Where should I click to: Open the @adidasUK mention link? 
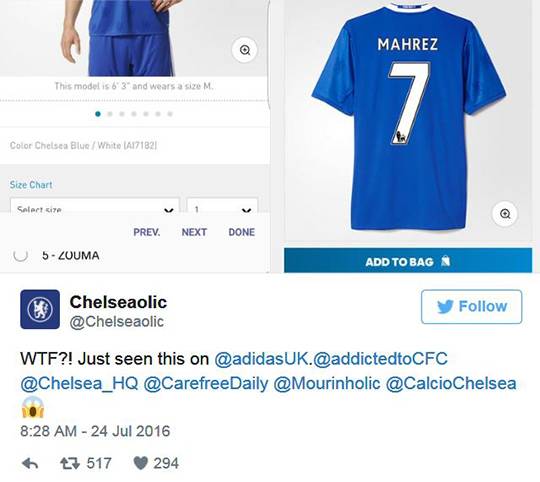click(x=261, y=359)
